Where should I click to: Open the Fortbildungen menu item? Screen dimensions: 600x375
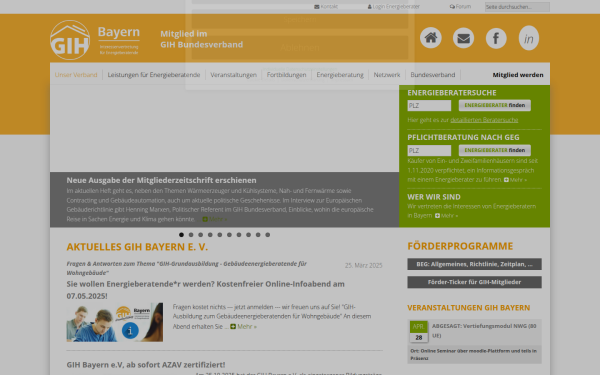click(x=286, y=75)
